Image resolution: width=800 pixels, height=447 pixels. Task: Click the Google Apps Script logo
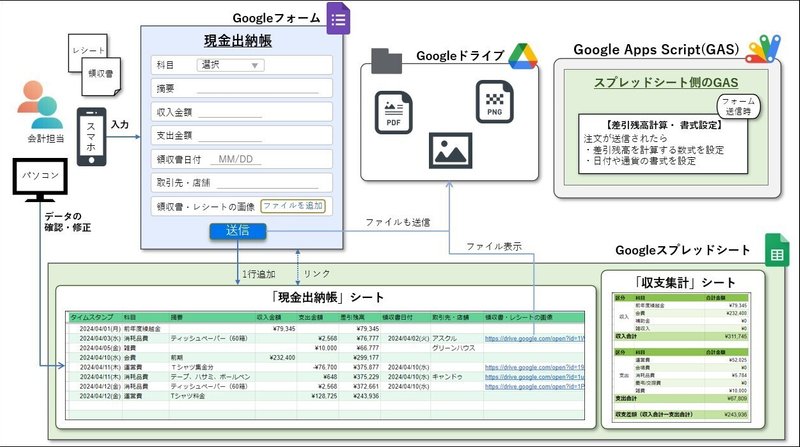click(x=763, y=49)
